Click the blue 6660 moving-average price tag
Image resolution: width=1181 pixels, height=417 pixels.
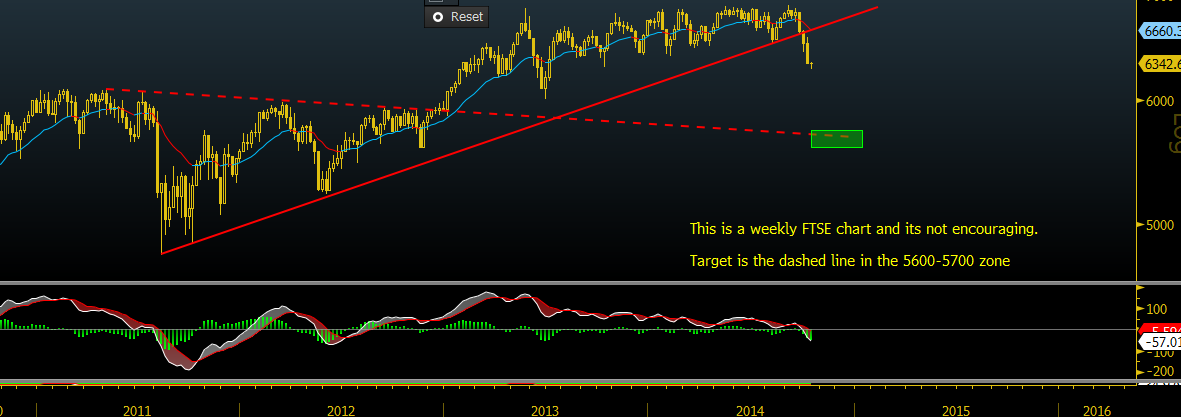click(1161, 32)
